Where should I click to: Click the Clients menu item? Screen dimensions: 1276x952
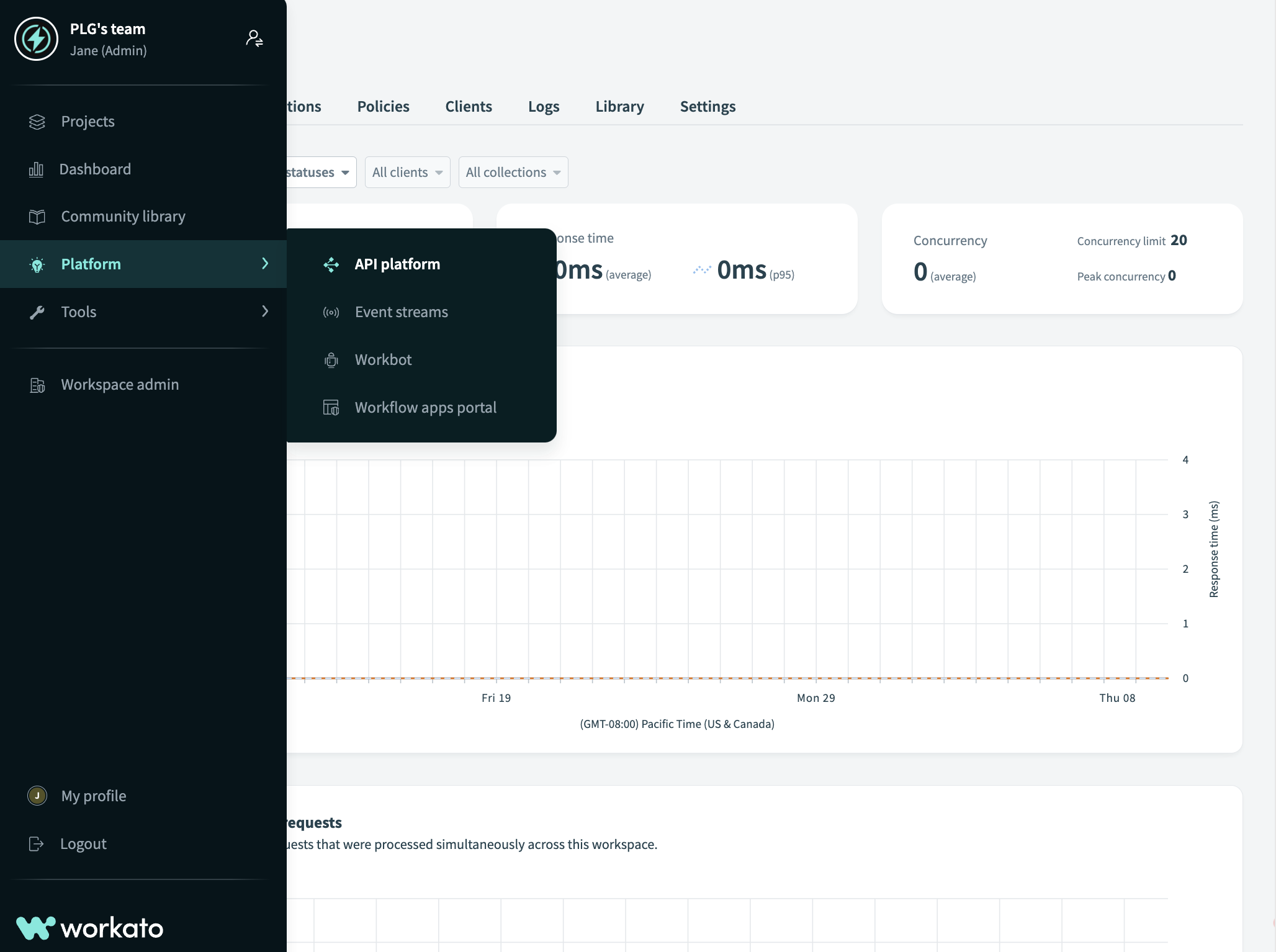tap(468, 106)
